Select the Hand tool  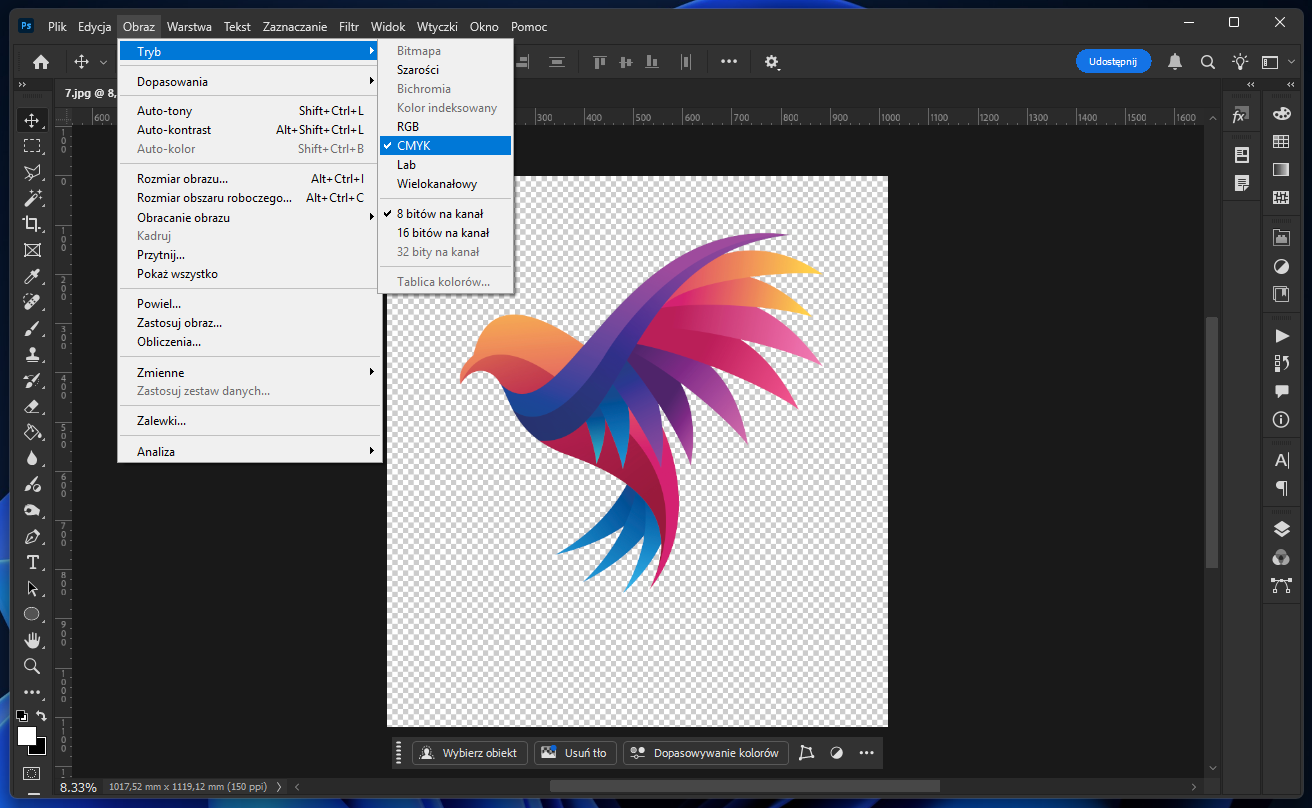point(32,640)
